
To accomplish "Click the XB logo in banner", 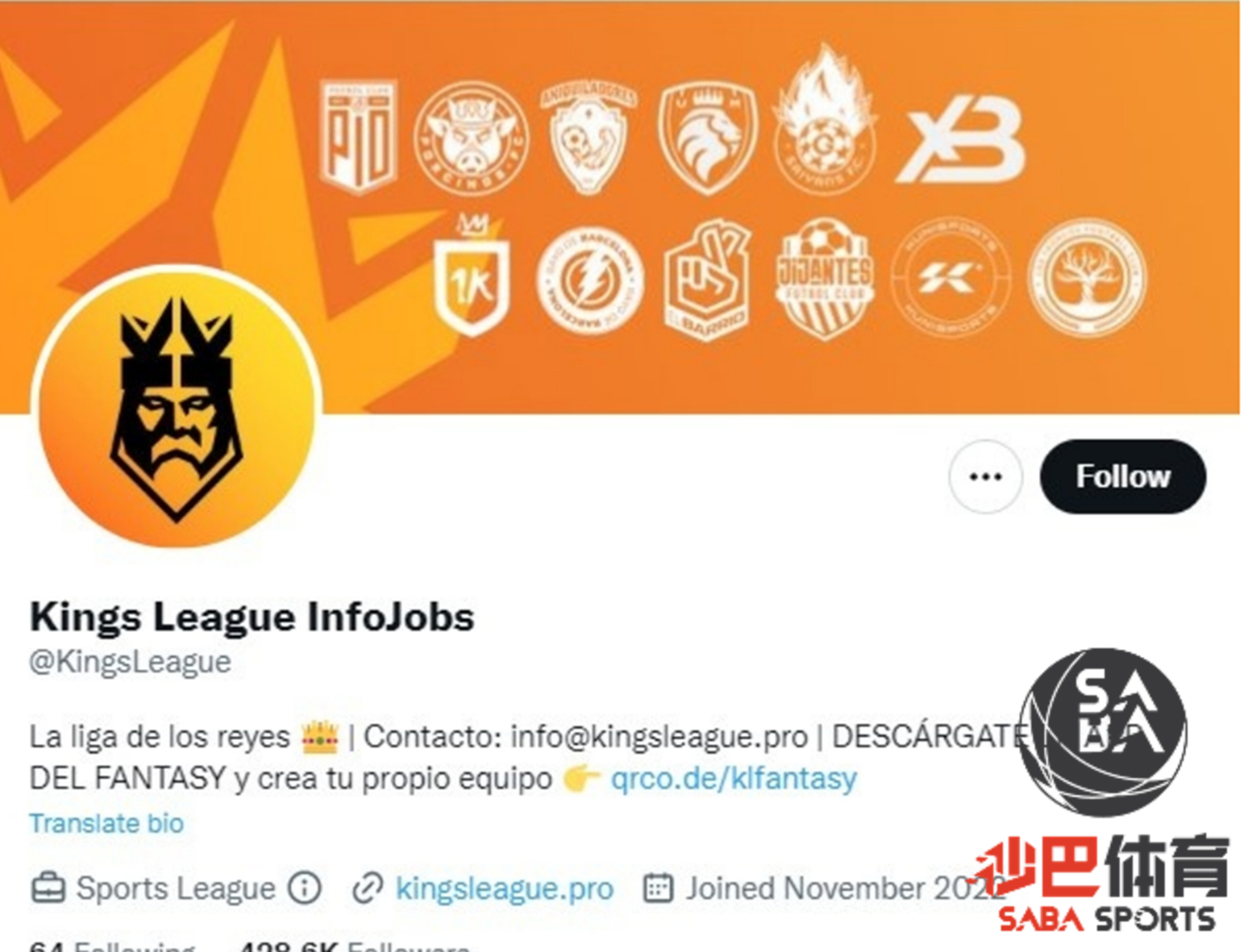I will click(961, 140).
